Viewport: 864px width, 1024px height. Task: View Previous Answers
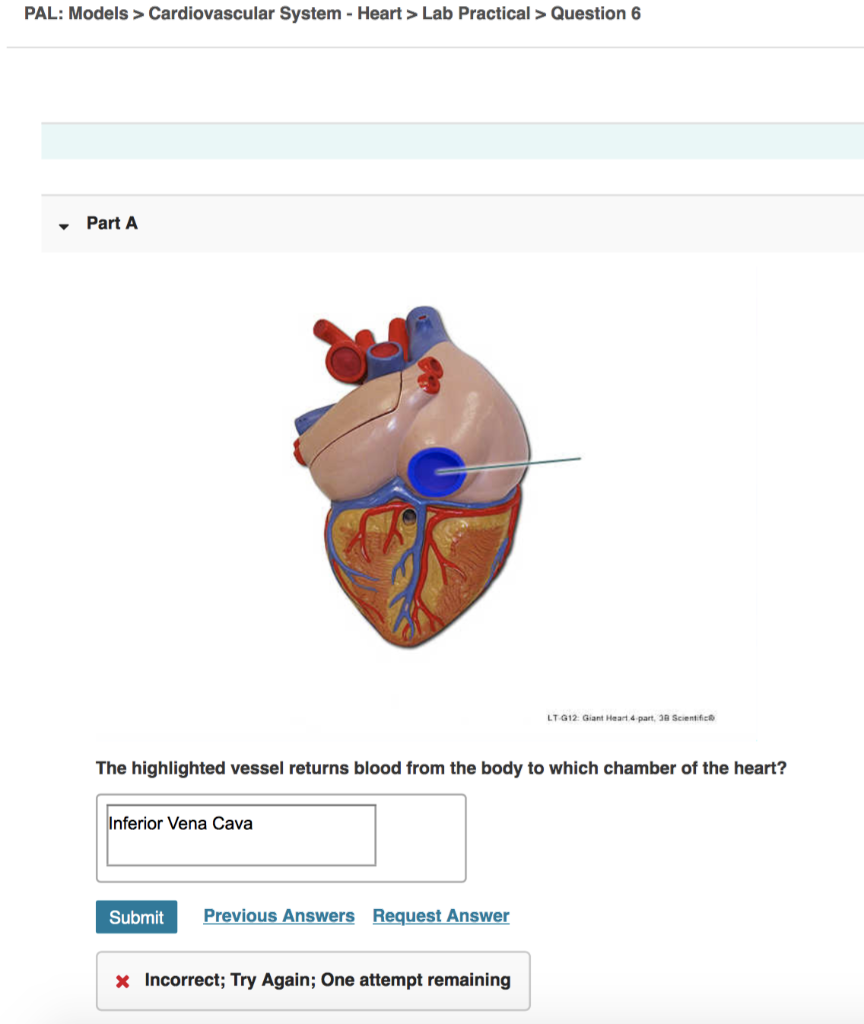279,915
